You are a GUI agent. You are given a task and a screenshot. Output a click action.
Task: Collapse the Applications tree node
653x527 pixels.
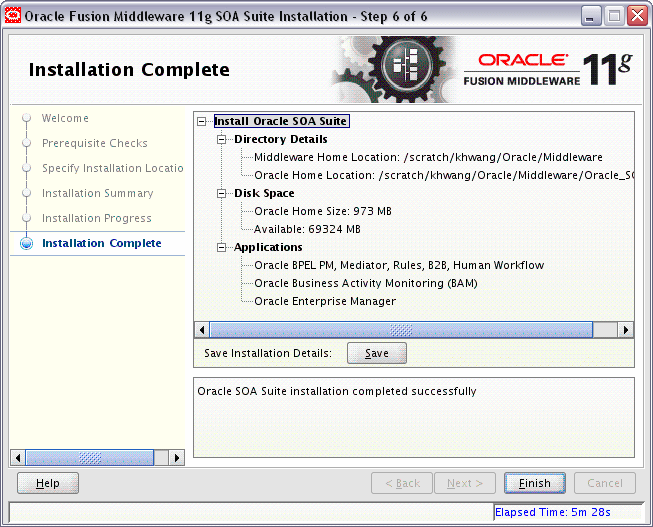[x=222, y=247]
